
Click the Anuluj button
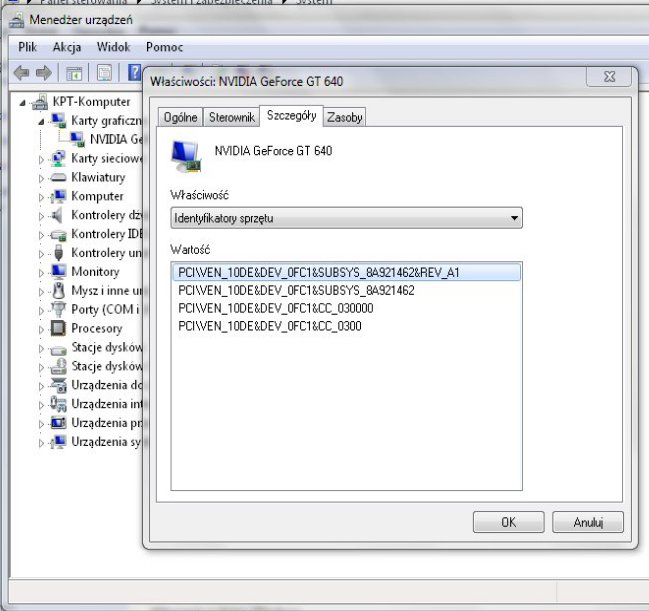(x=588, y=522)
